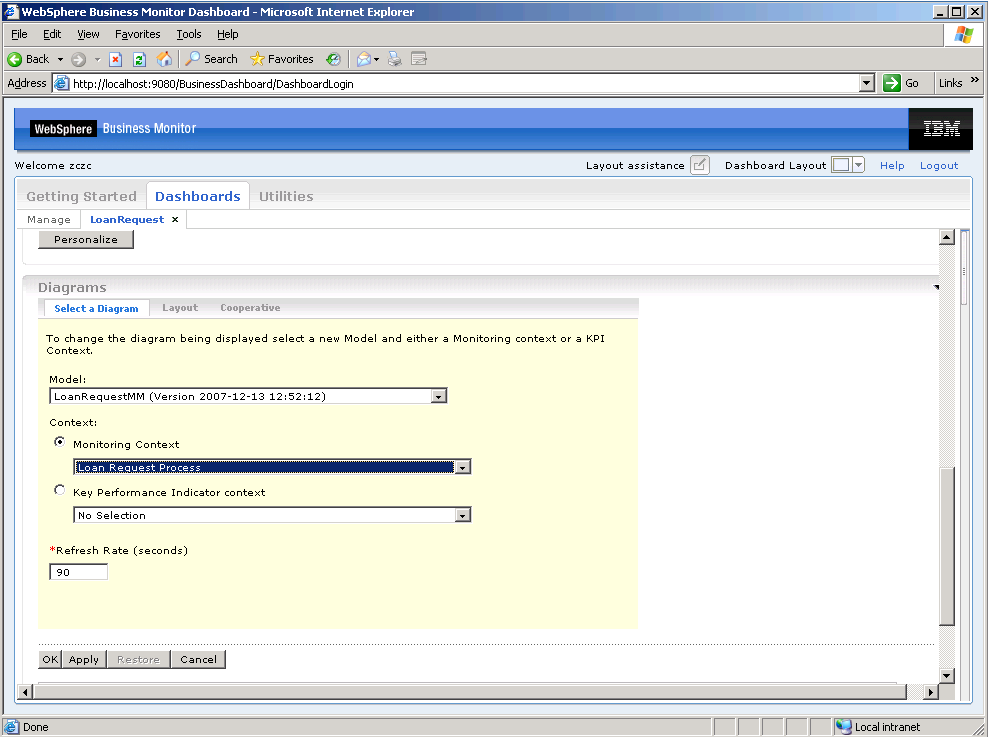Click the horizontal scrollbar right arrow
The height and width of the screenshot is (737, 988).
[x=931, y=692]
